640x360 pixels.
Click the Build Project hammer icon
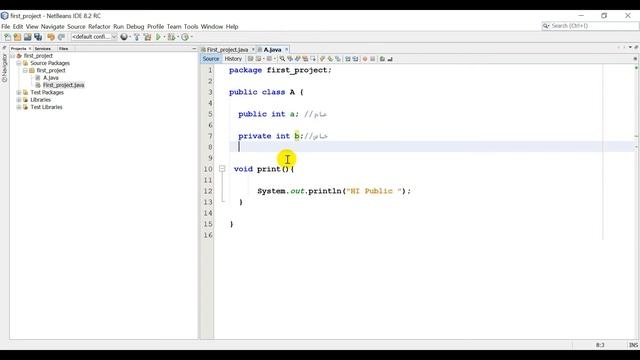[137, 37]
